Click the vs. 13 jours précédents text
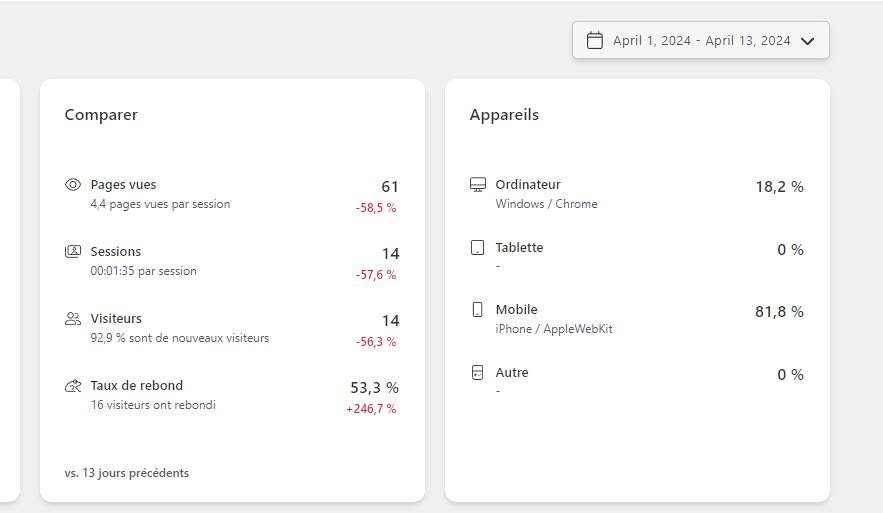883x513 pixels. 127,473
